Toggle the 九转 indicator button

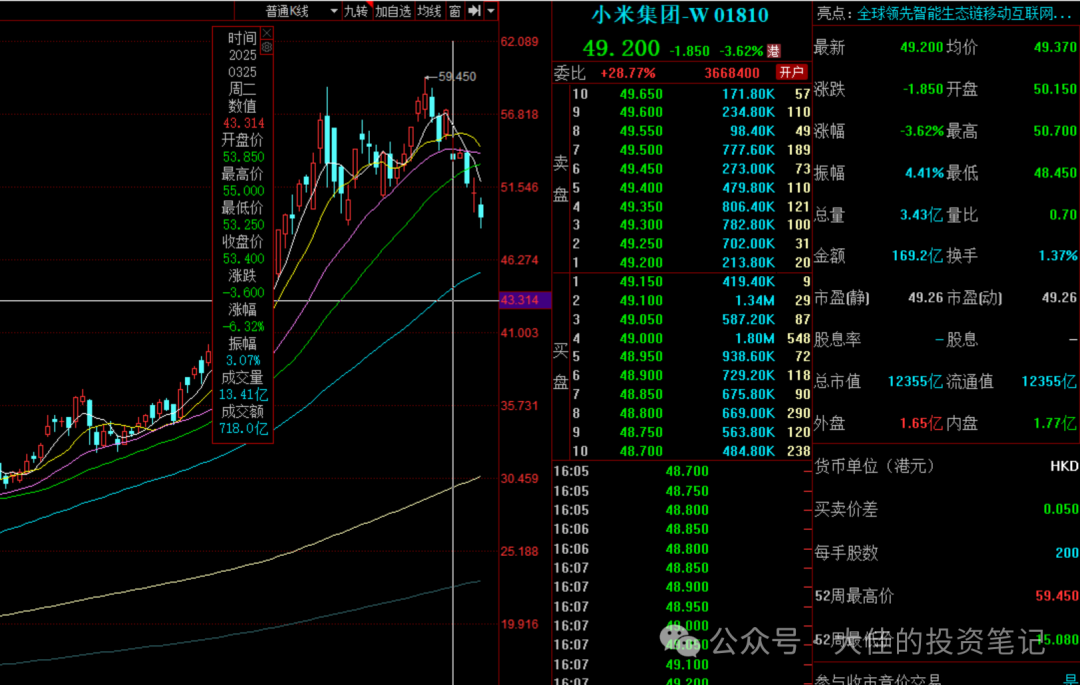click(x=356, y=11)
